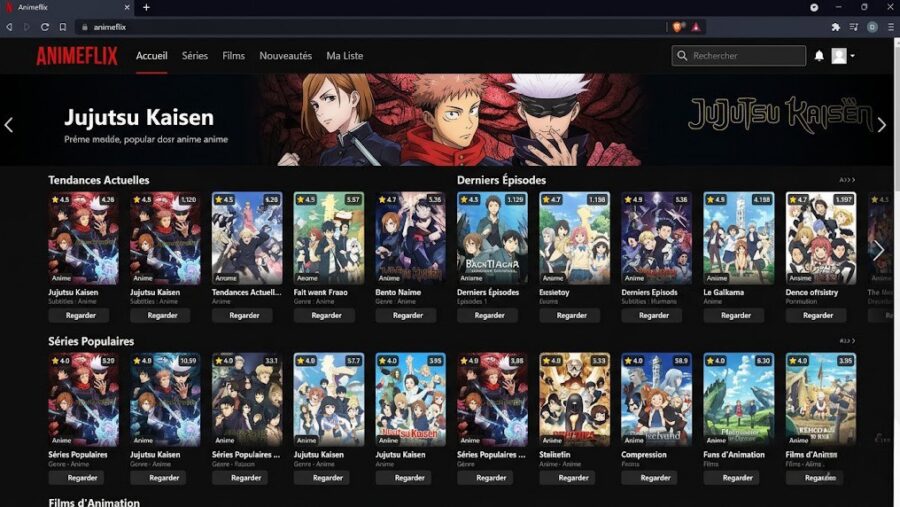
Task: Go back with the browser back arrow
Action: 9,27
